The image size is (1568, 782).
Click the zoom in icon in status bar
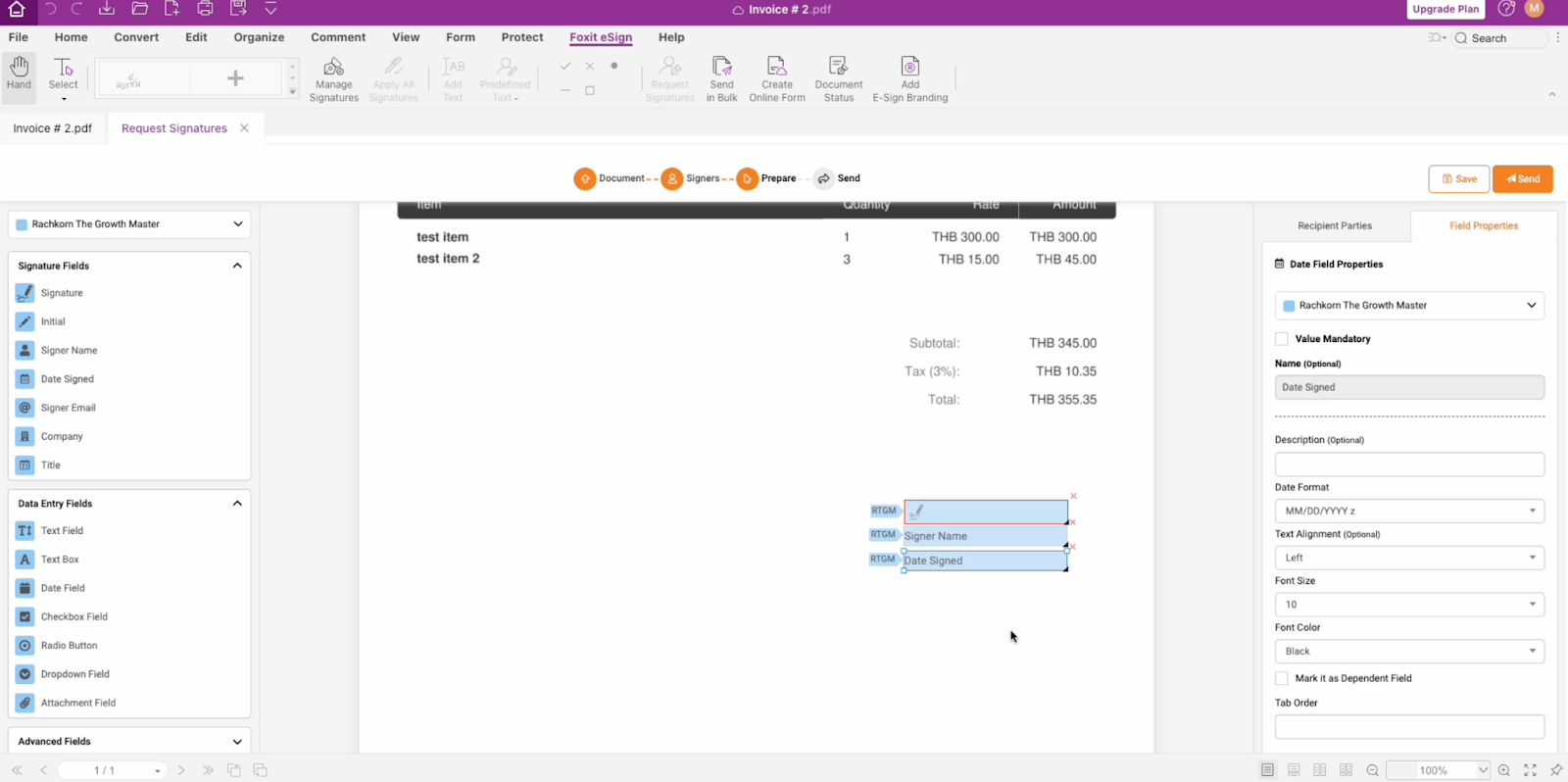coord(1504,770)
